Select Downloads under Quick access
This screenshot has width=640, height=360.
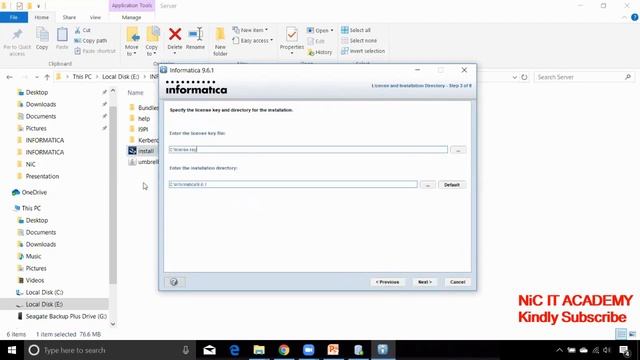pos(40,104)
